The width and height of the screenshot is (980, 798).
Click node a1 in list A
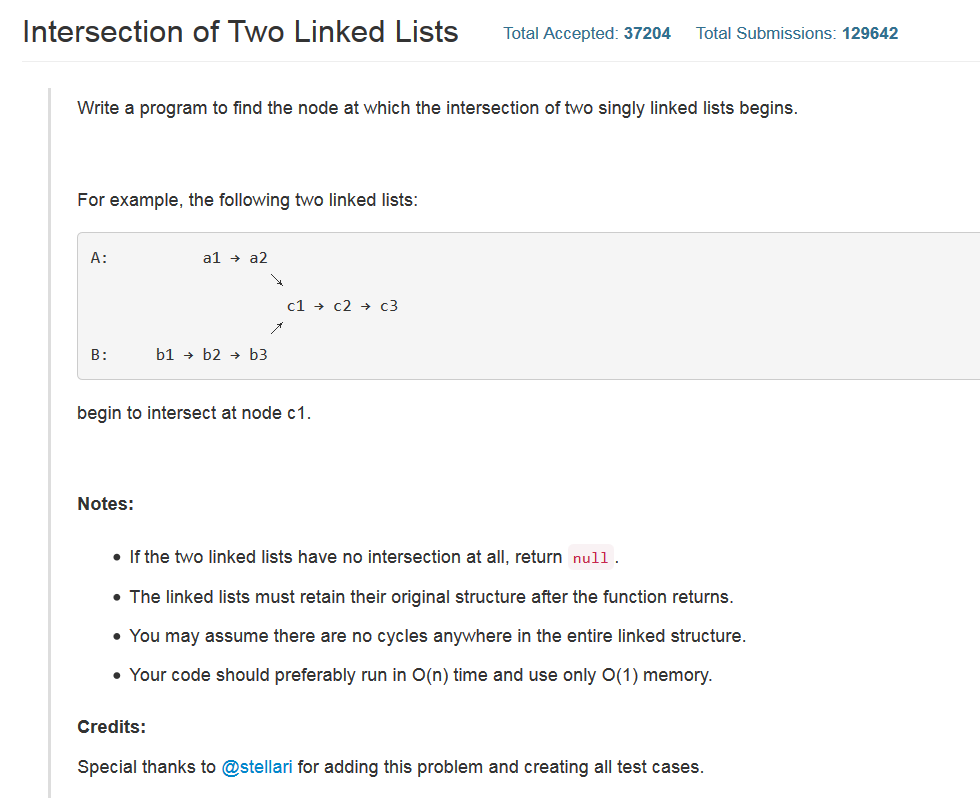(x=212, y=258)
